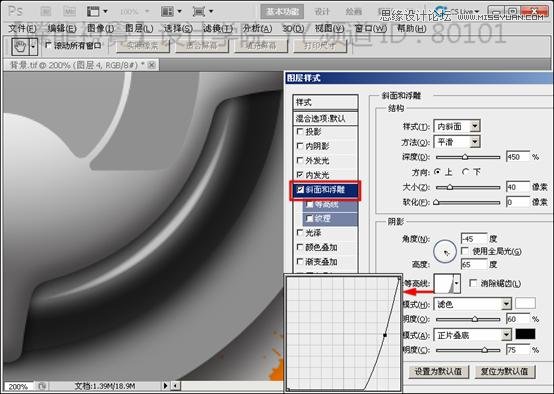Click the 深度 slider handle
The height and width of the screenshot is (394, 554).
(465, 157)
